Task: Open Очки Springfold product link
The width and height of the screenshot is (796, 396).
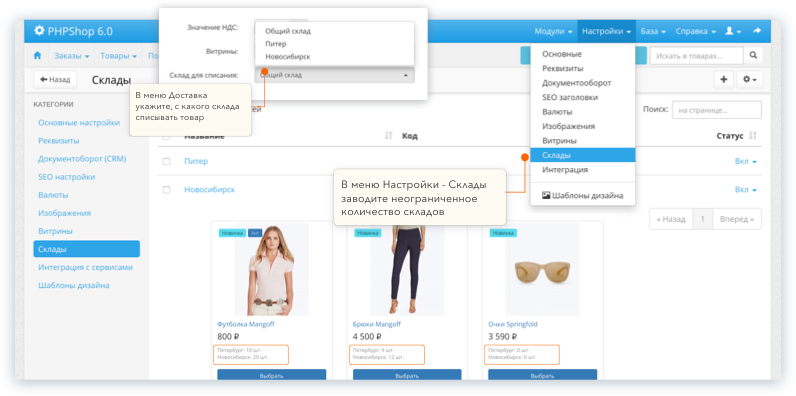Action: (513, 324)
